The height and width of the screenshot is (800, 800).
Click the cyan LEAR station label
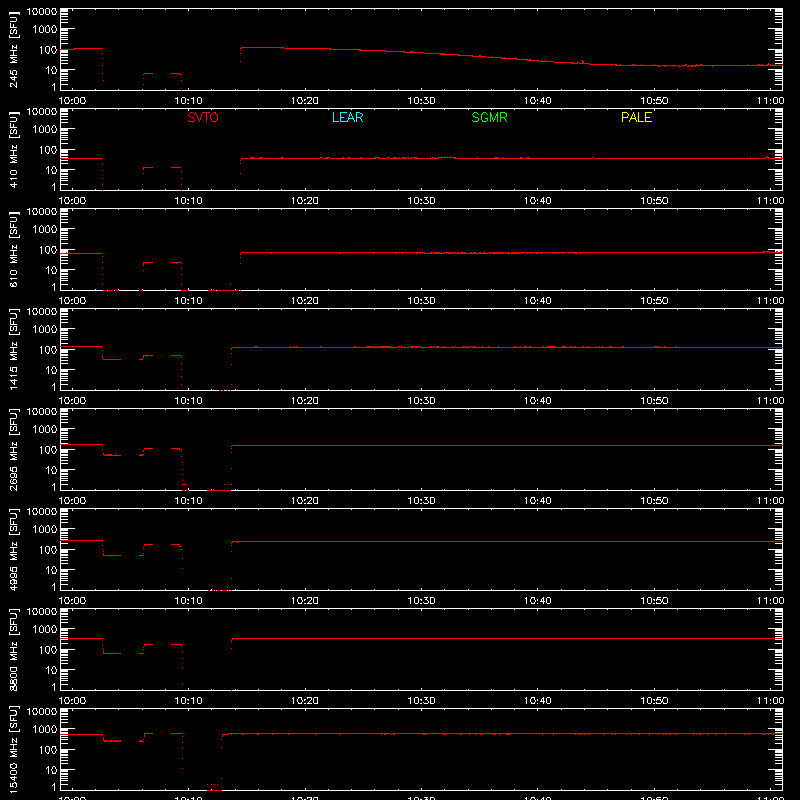coord(347,117)
